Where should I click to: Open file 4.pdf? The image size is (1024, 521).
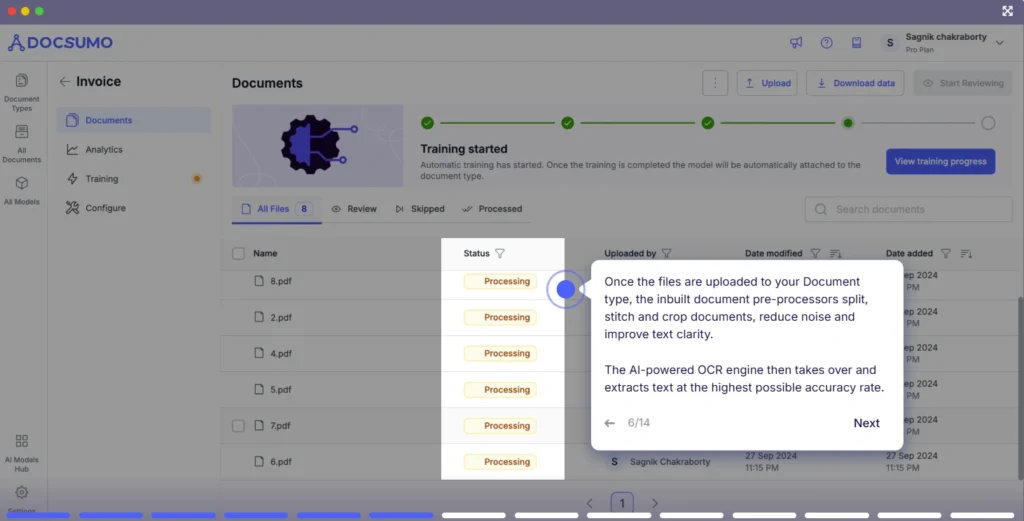click(x=281, y=353)
